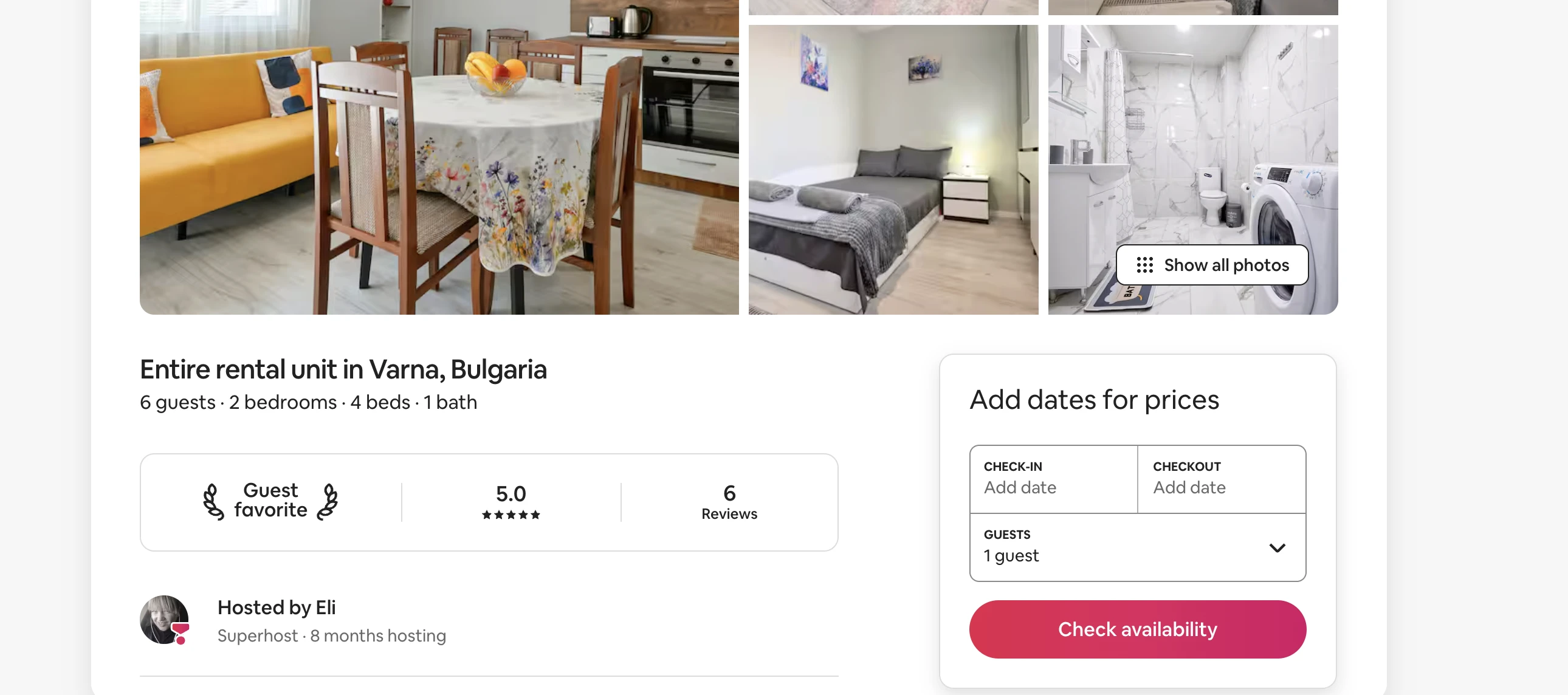The height and width of the screenshot is (695, 1568).
Task: Click Hosted by Eli text
Action: tap(277, 608)
